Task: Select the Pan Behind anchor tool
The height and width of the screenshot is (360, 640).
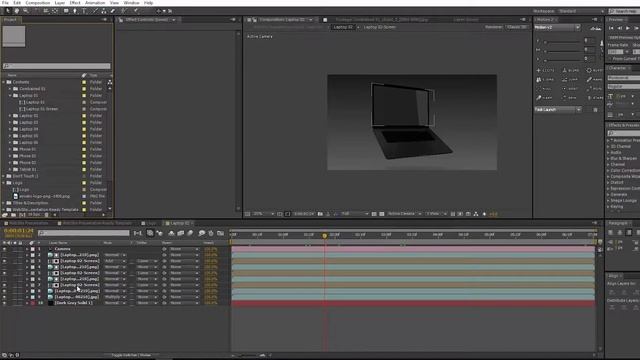Action: [x=55, y=11]
